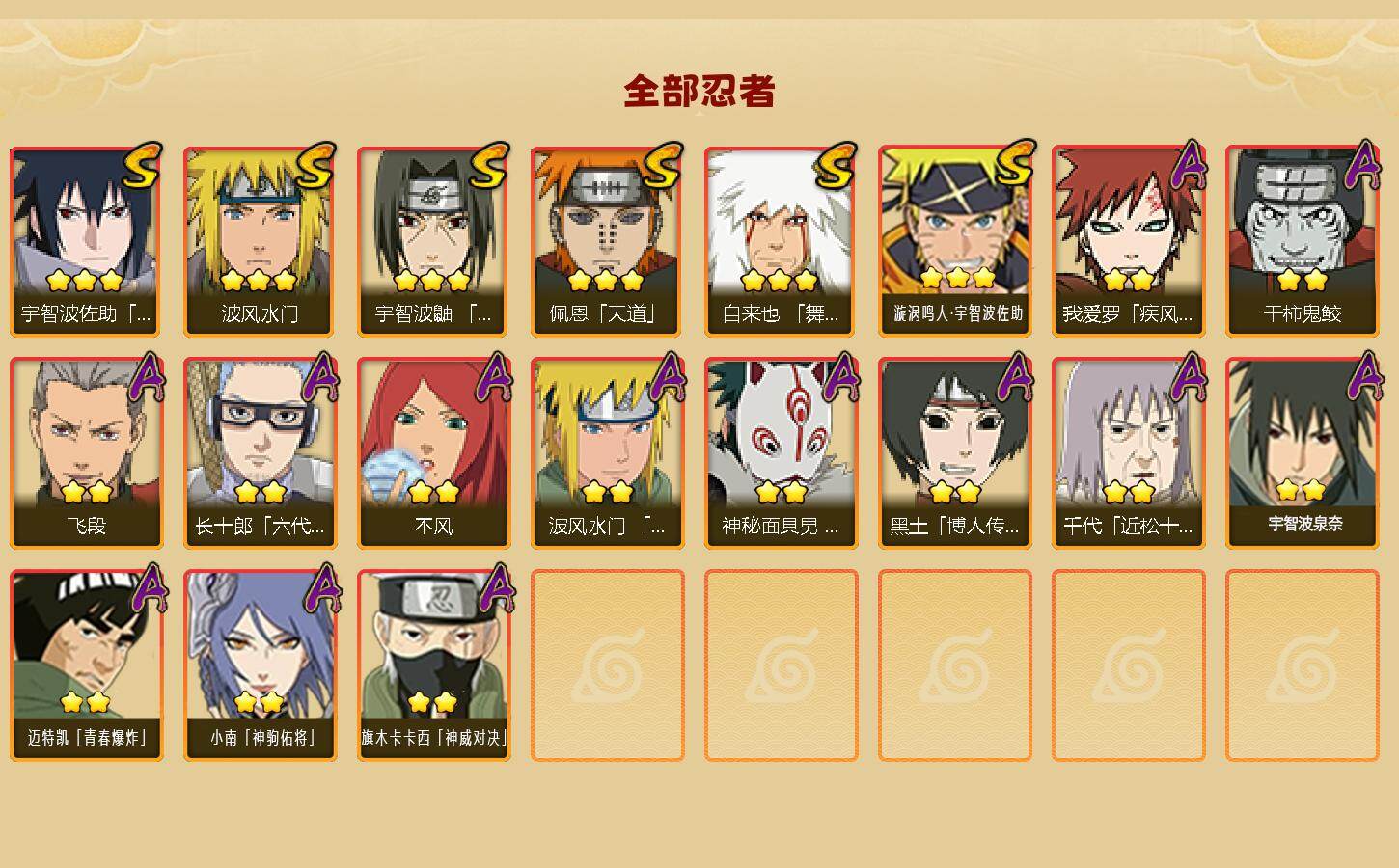Viewport: 1399px width, 868px height.
Task: Click the A rank badge on 千代 card
Action: (x=1189, y=377)
